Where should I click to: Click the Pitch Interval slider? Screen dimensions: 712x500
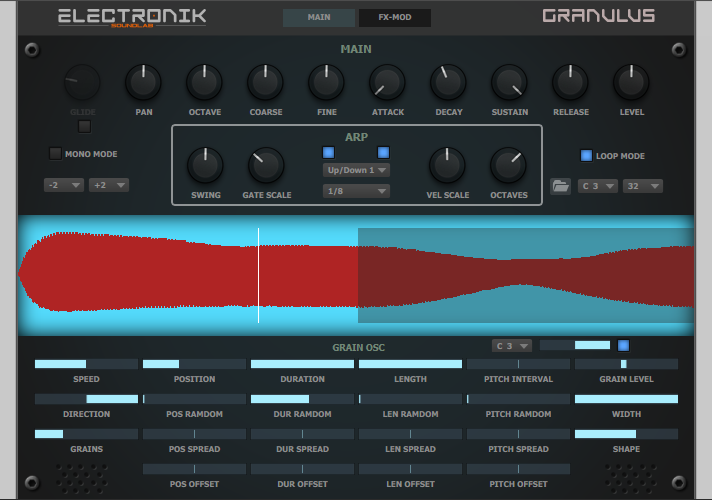tap(519, 364)
